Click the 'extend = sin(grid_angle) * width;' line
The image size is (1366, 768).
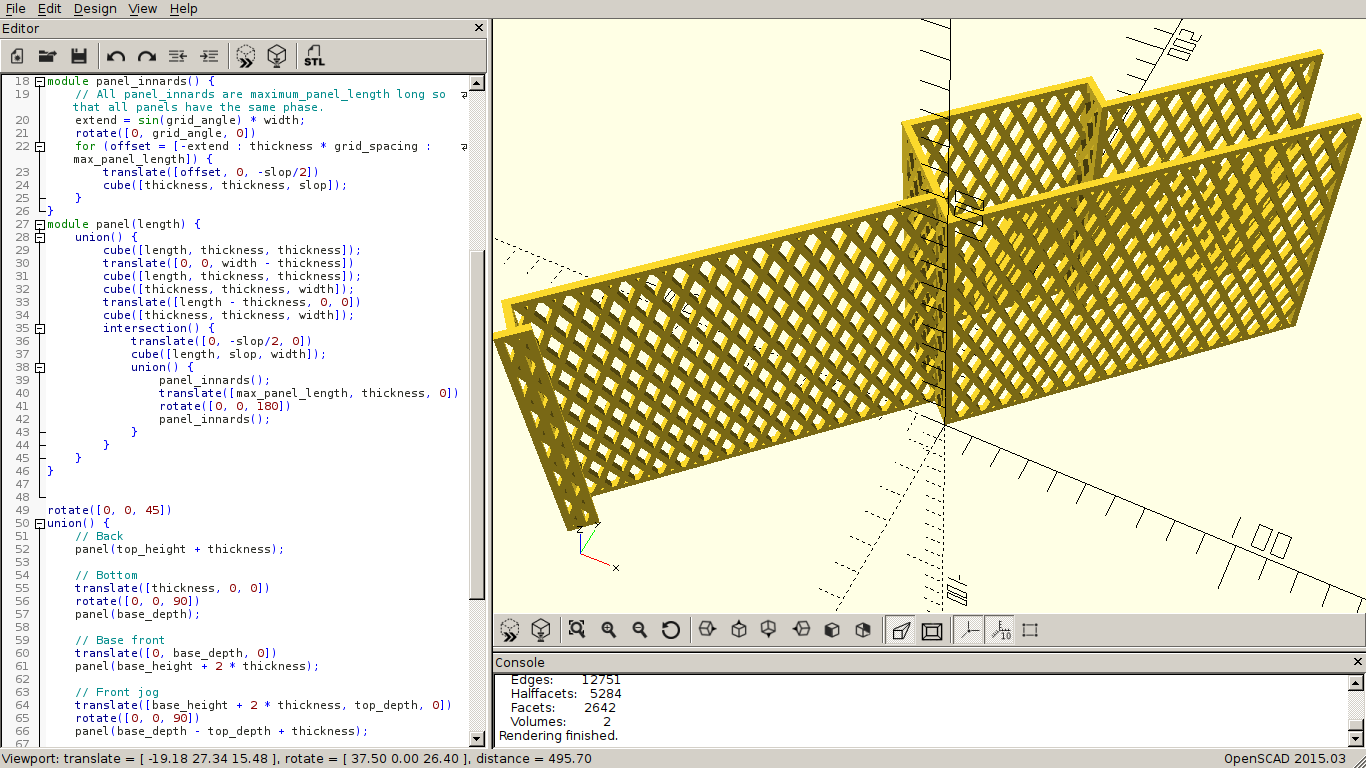(x=190, y=120)
